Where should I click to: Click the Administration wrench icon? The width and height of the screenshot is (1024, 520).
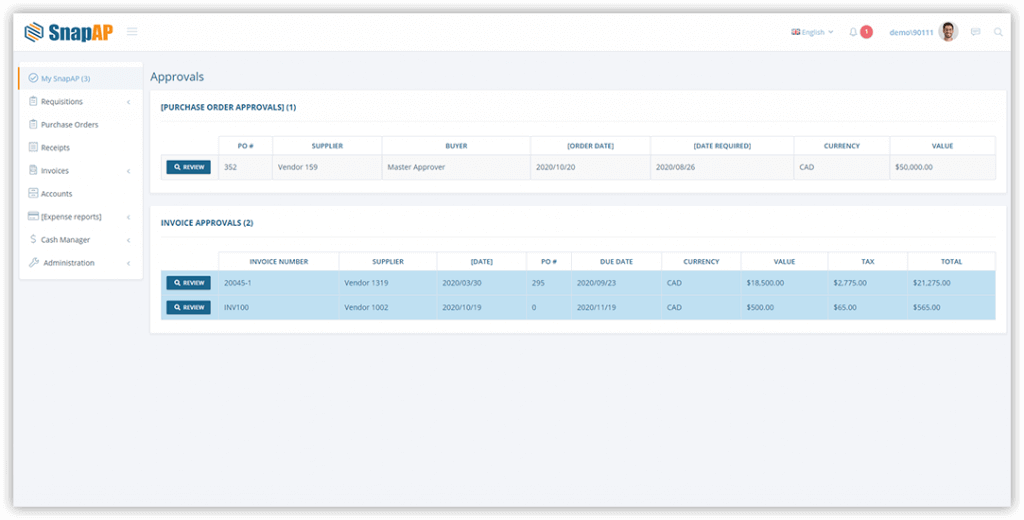click(33, 262)
